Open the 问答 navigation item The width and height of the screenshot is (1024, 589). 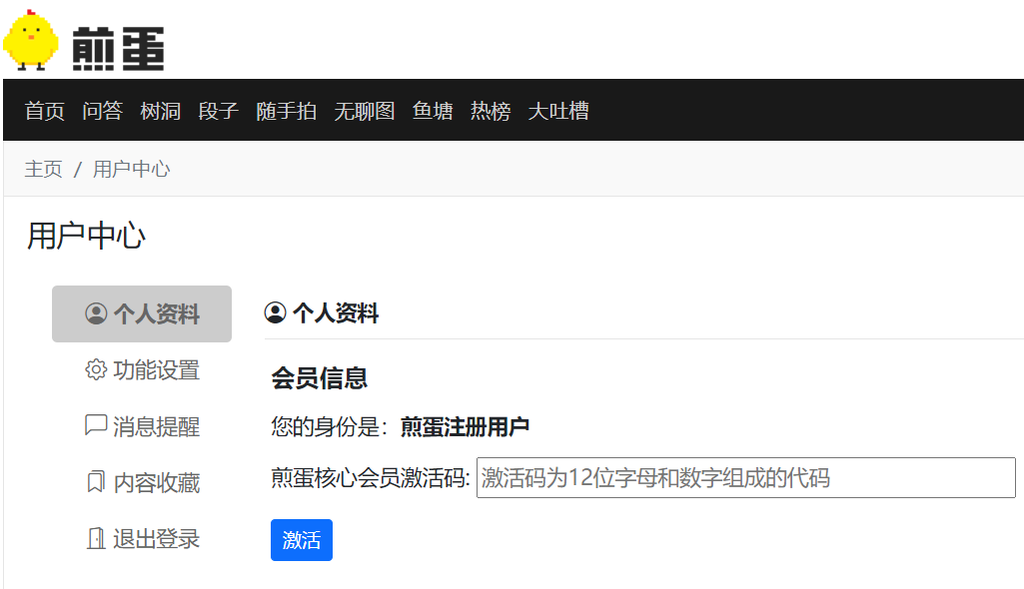103,111
